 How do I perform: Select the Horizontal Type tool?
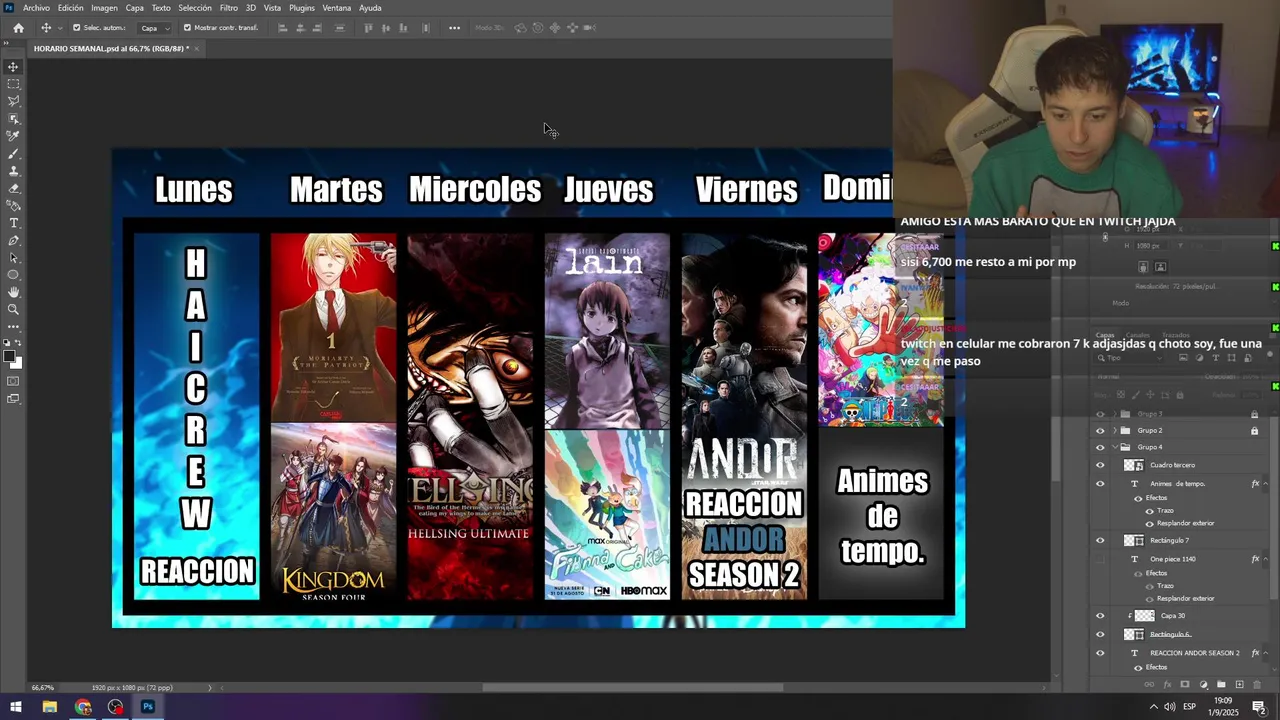point(13,223)
